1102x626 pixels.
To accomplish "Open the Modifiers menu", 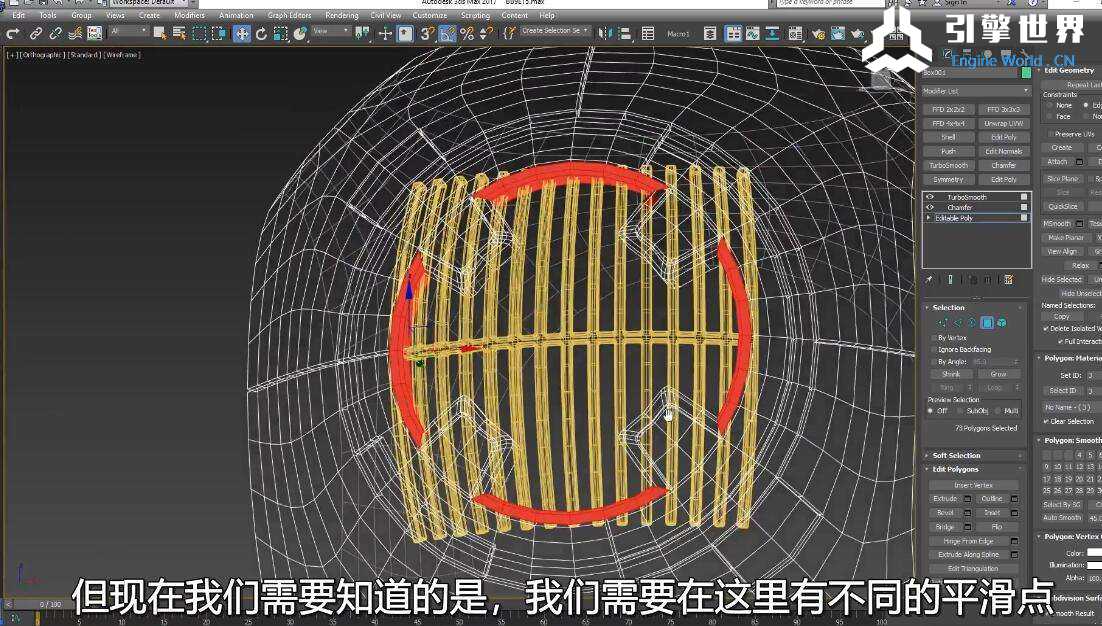I will (x=190, y=15).
